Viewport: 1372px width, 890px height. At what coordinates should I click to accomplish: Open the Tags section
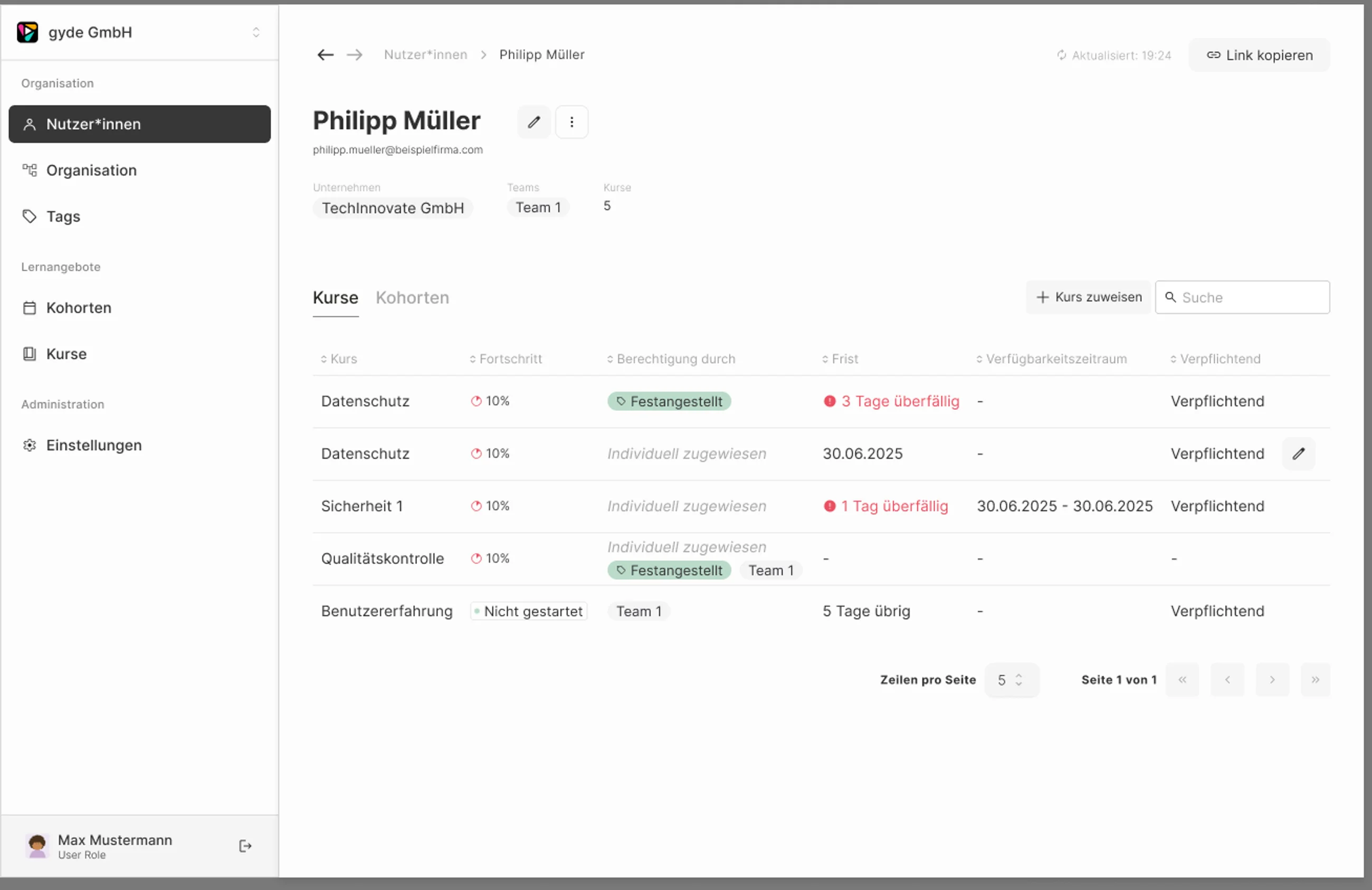[139, 216]
